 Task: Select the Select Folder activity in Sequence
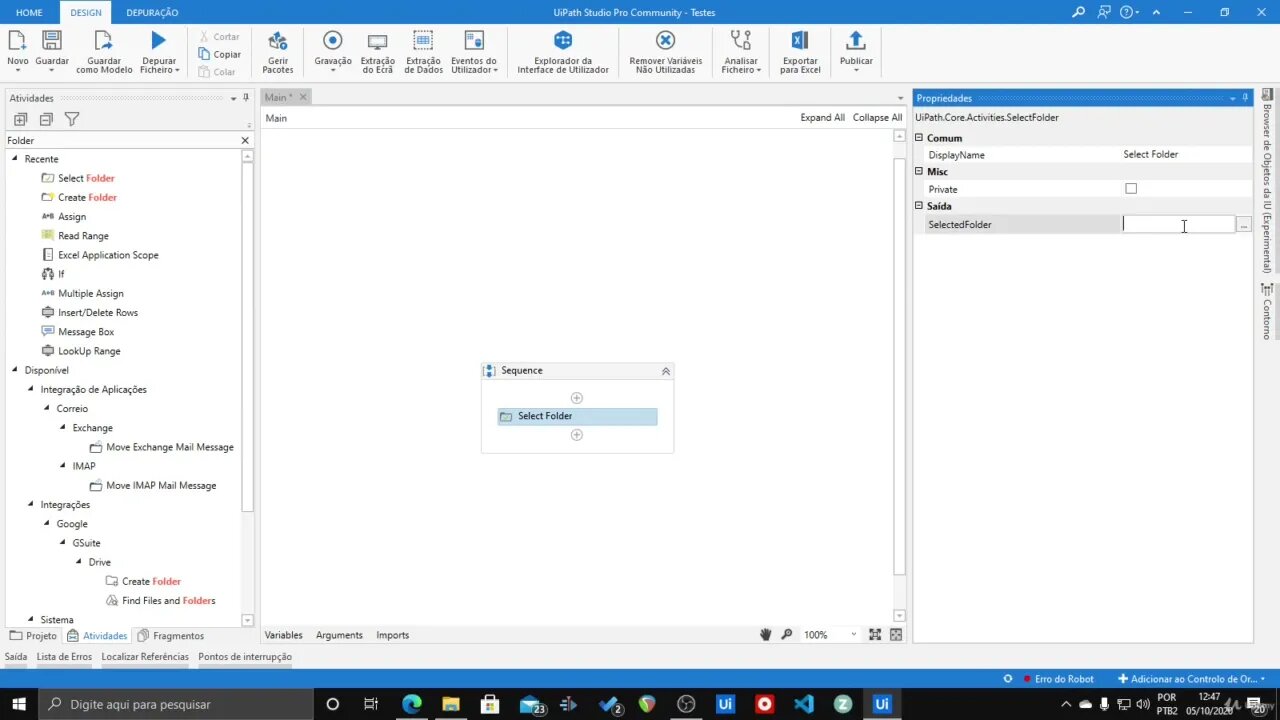577,416
